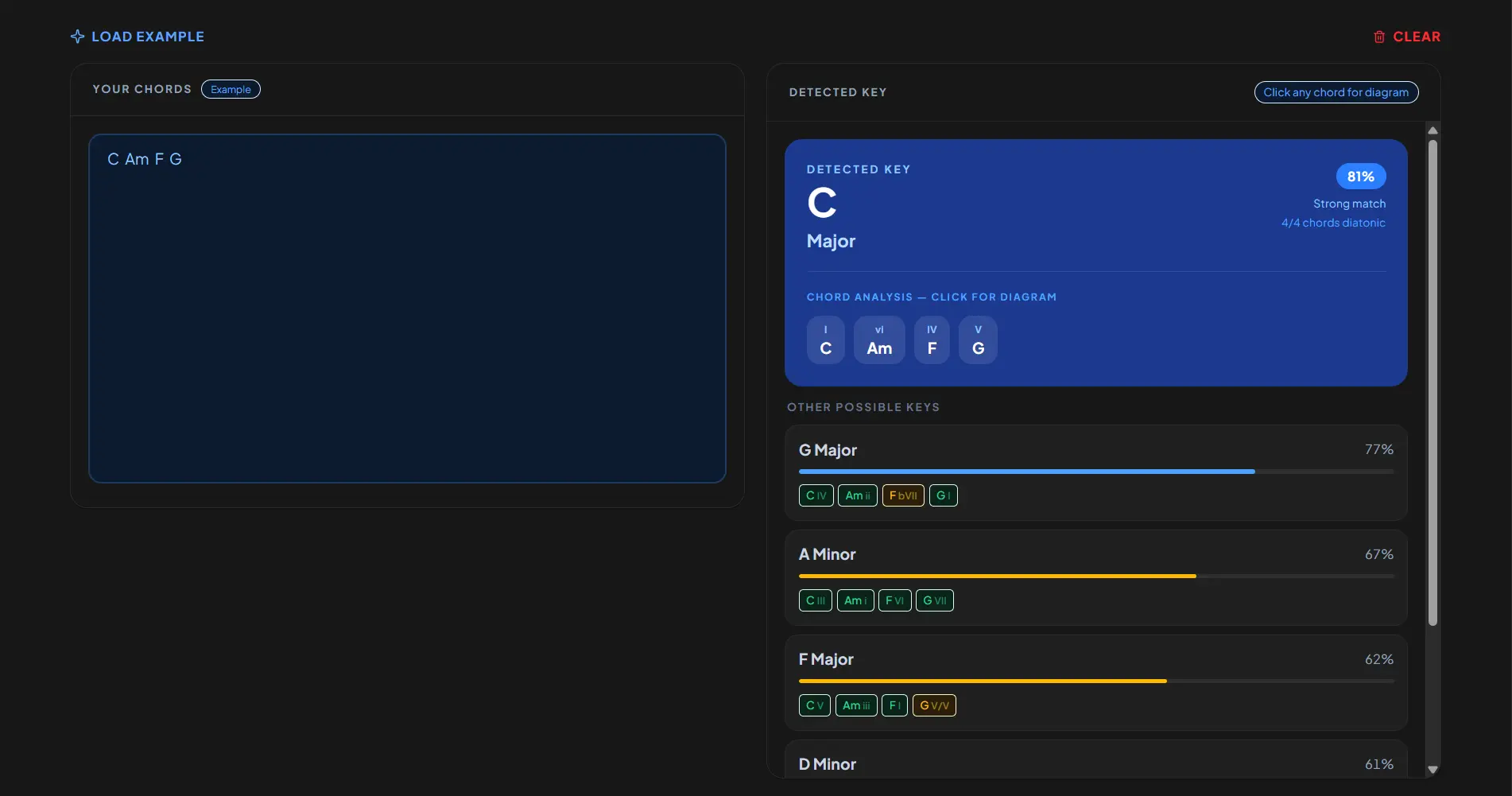Open diagram for the IV chord F
Screen dimensions: 1512x796
(932, 340)
